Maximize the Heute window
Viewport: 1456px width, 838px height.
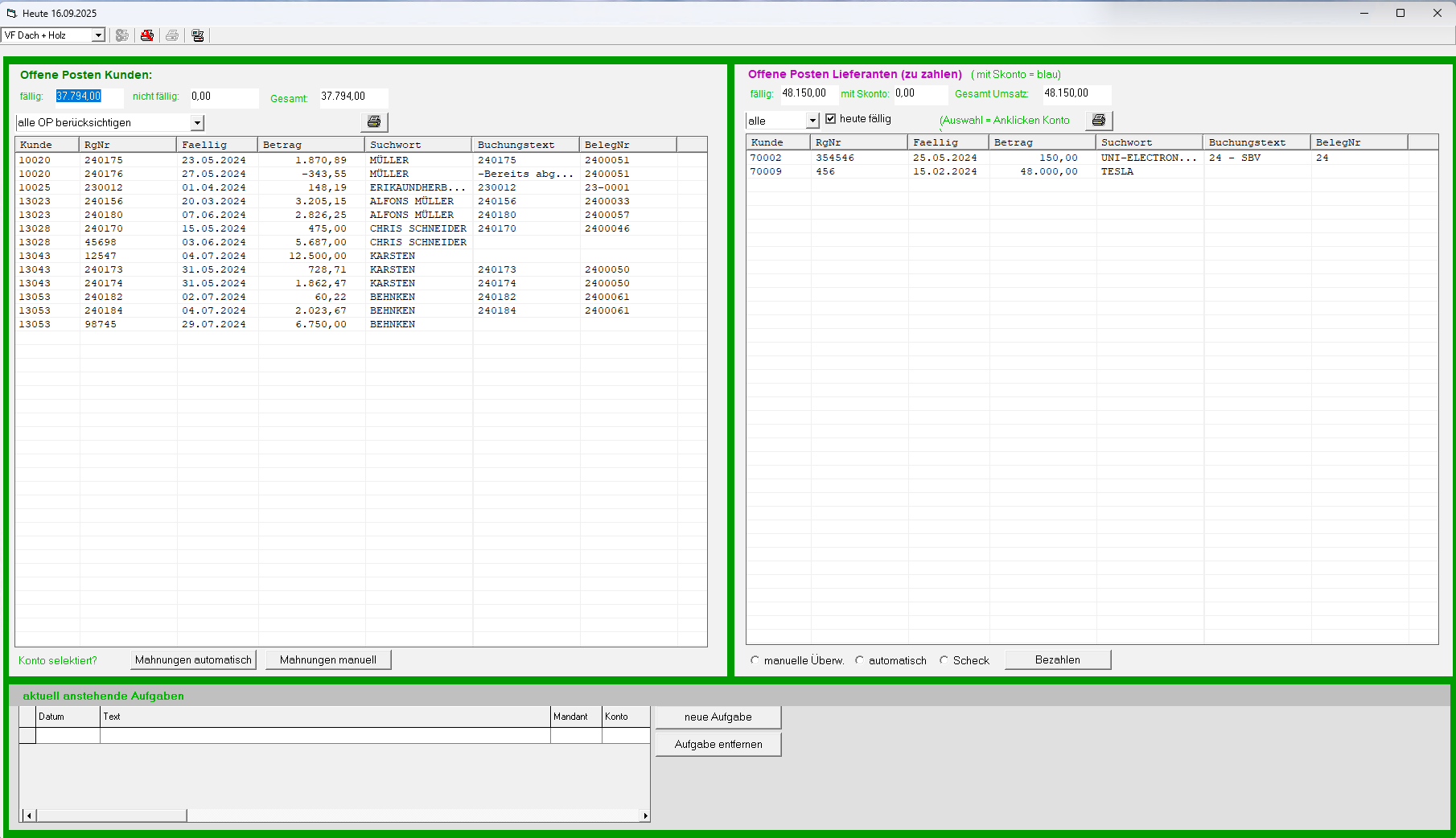coord(1400,13)
